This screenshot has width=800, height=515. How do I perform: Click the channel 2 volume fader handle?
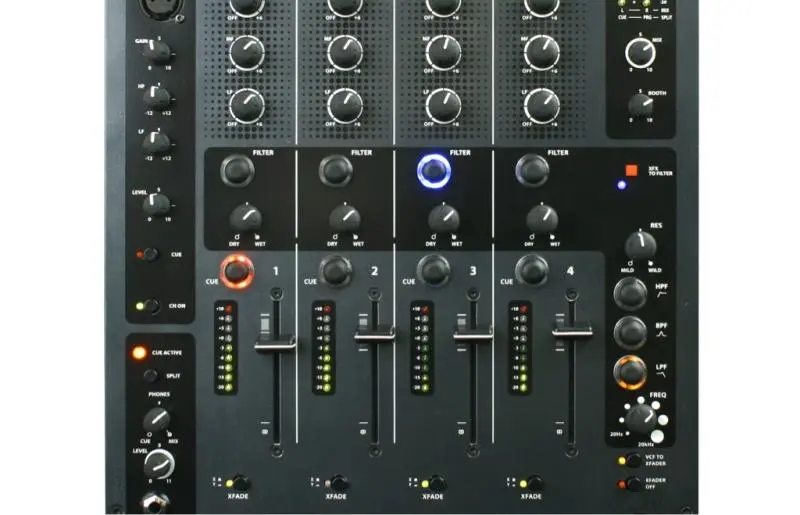click(x=374, y=339)
